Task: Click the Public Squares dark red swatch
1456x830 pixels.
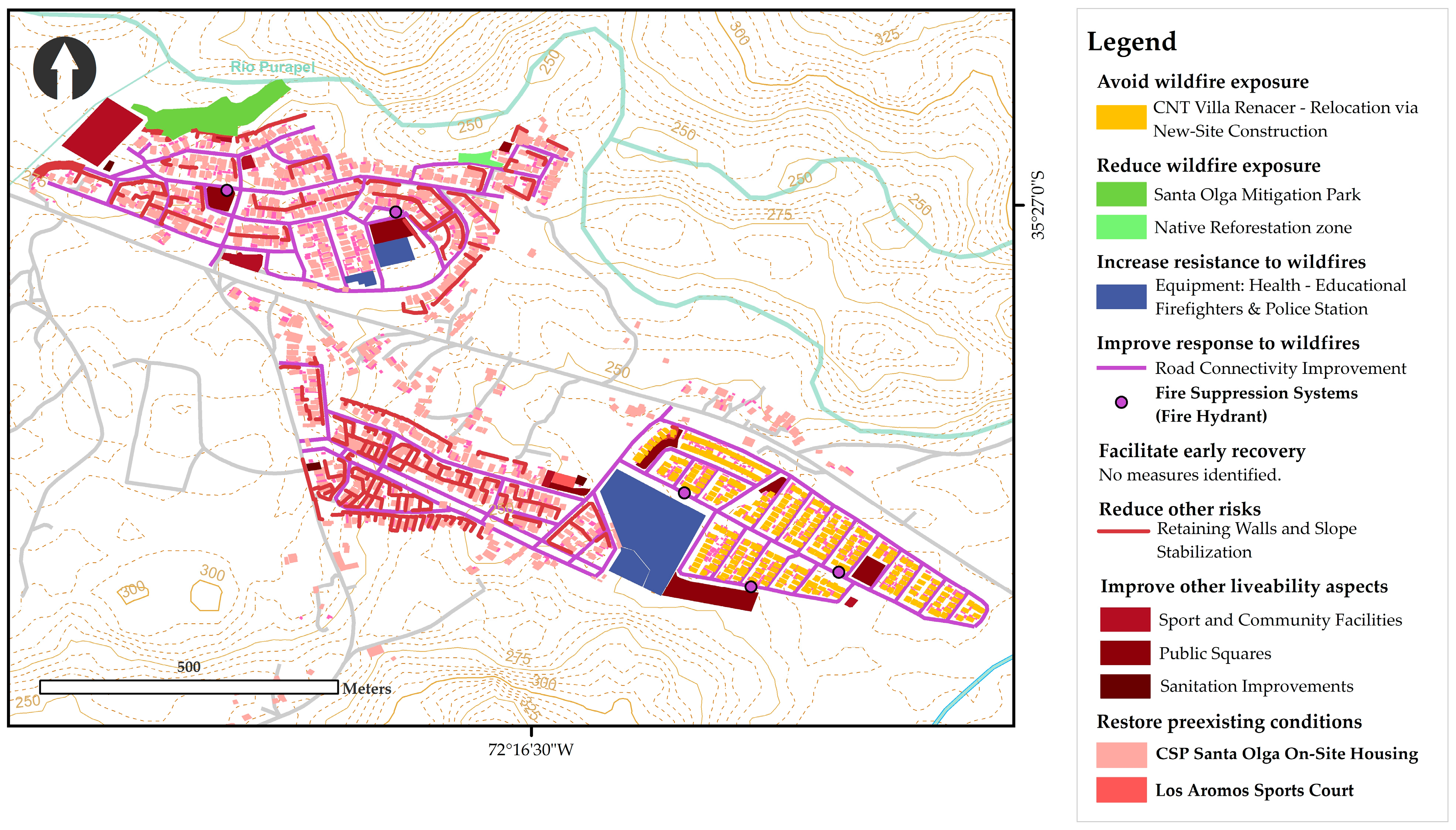Action: pyautogui.click(x=1125, y=653)
